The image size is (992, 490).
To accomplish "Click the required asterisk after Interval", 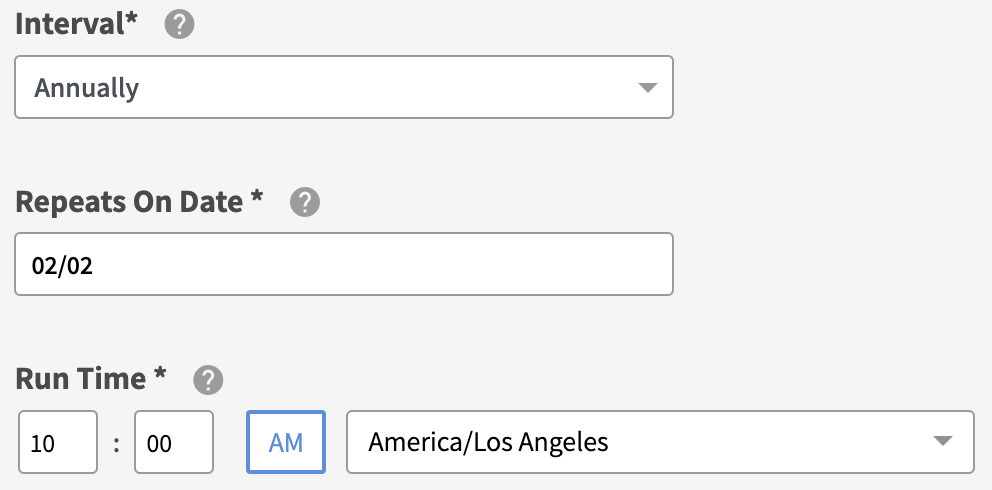I will [132, 22].
